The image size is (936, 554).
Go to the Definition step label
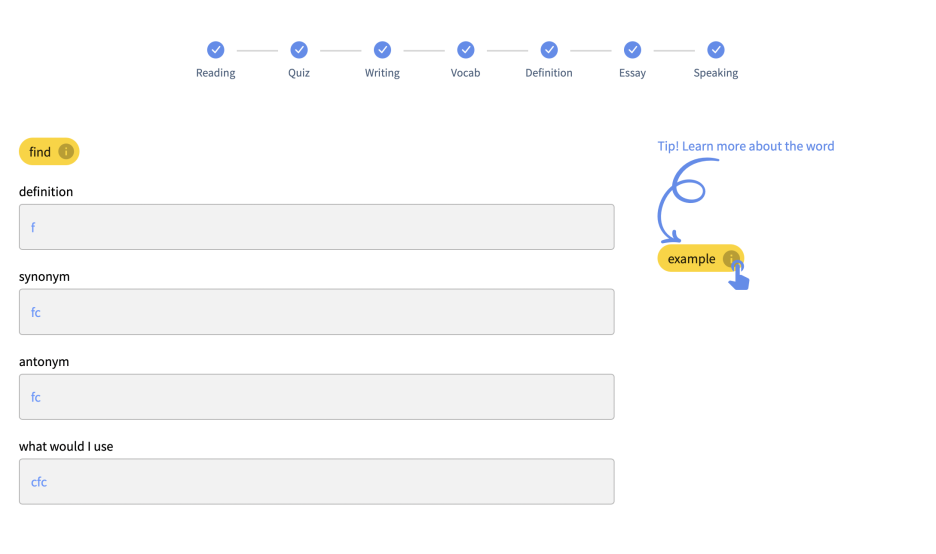pos(549,73)
